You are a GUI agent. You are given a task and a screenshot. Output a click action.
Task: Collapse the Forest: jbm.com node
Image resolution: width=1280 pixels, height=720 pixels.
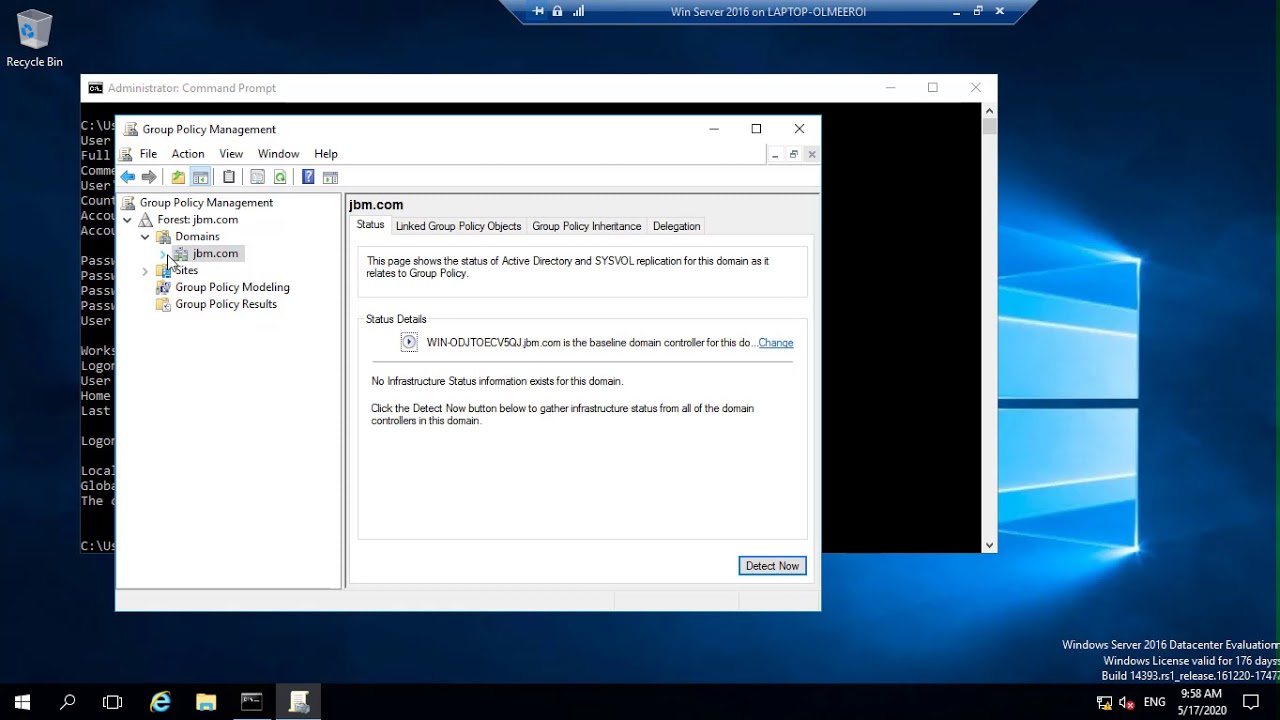128,220
